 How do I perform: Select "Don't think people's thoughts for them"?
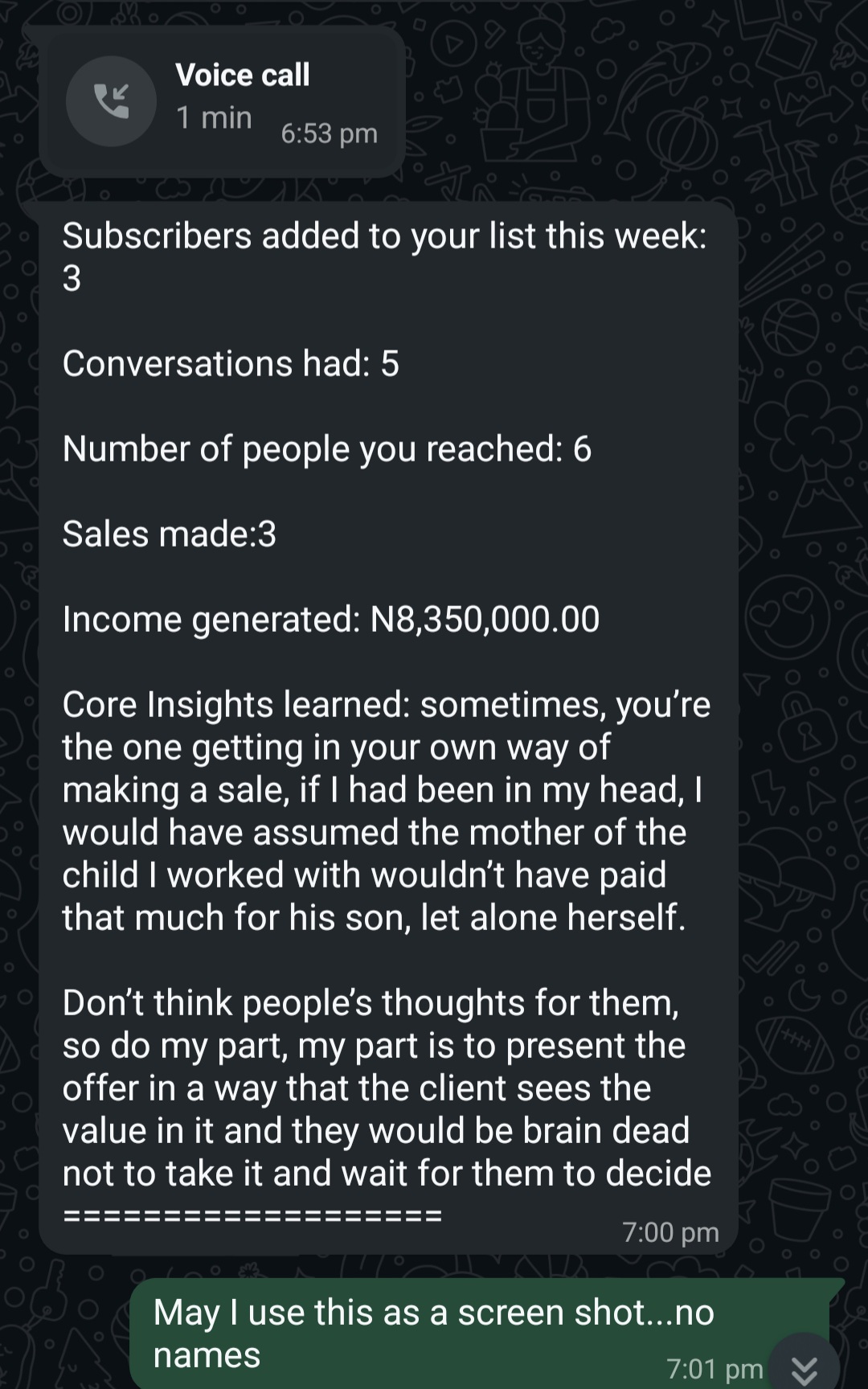pyautogui.click(x=370, y=1003)
